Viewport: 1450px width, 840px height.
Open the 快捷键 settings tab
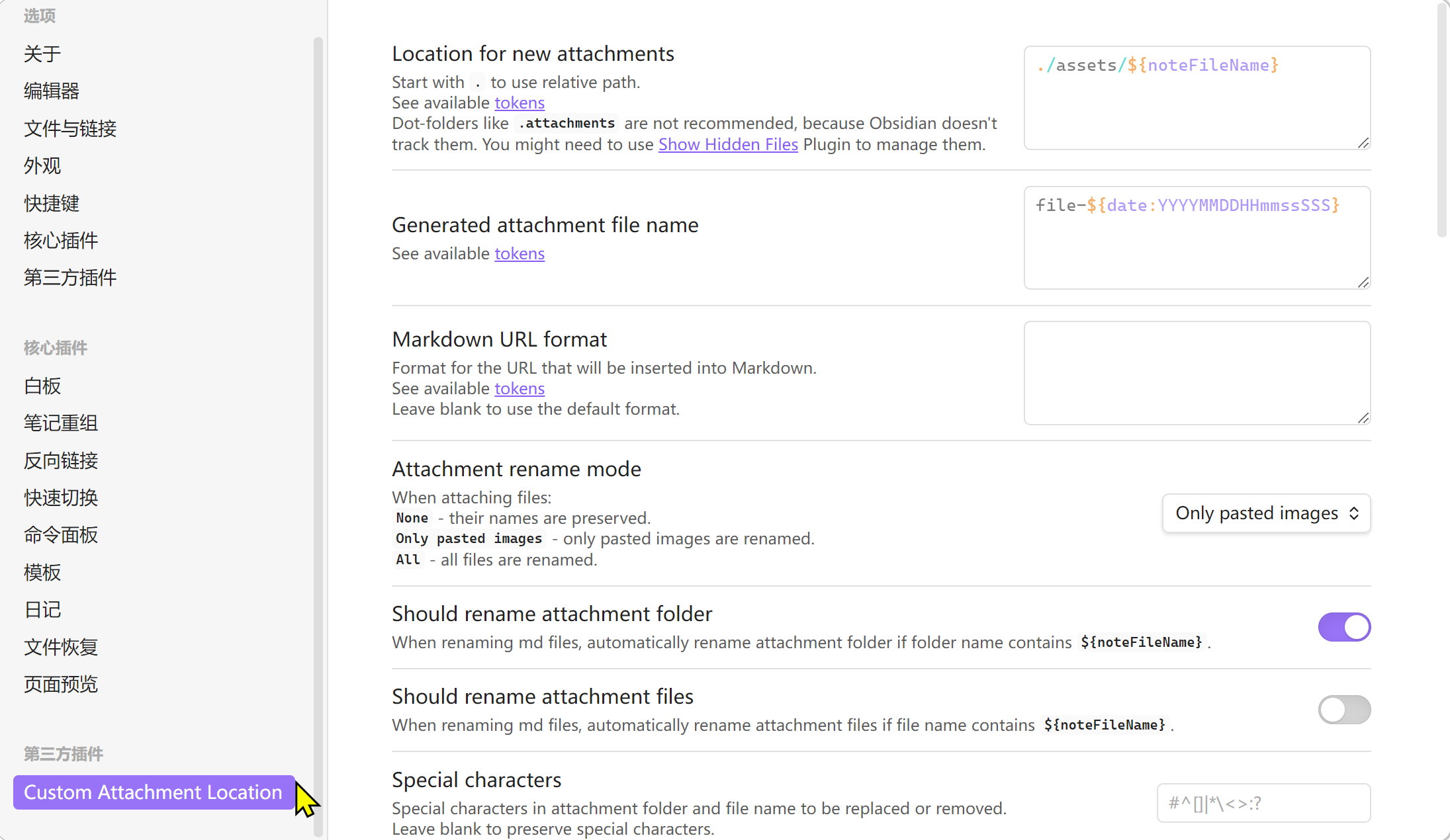[52, 203]
